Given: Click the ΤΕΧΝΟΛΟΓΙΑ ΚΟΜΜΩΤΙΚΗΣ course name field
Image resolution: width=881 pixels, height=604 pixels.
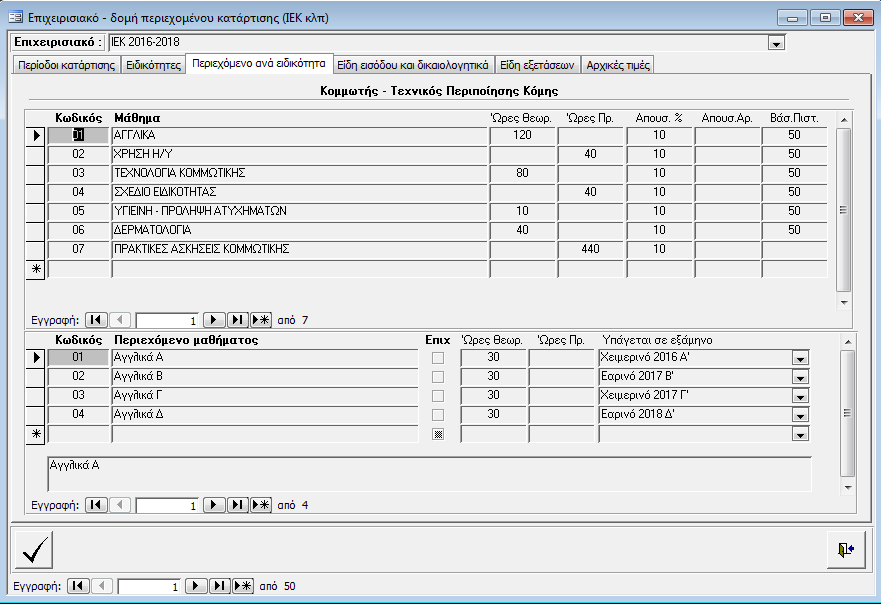Looking at the screenshot, I should coord(298,173).
